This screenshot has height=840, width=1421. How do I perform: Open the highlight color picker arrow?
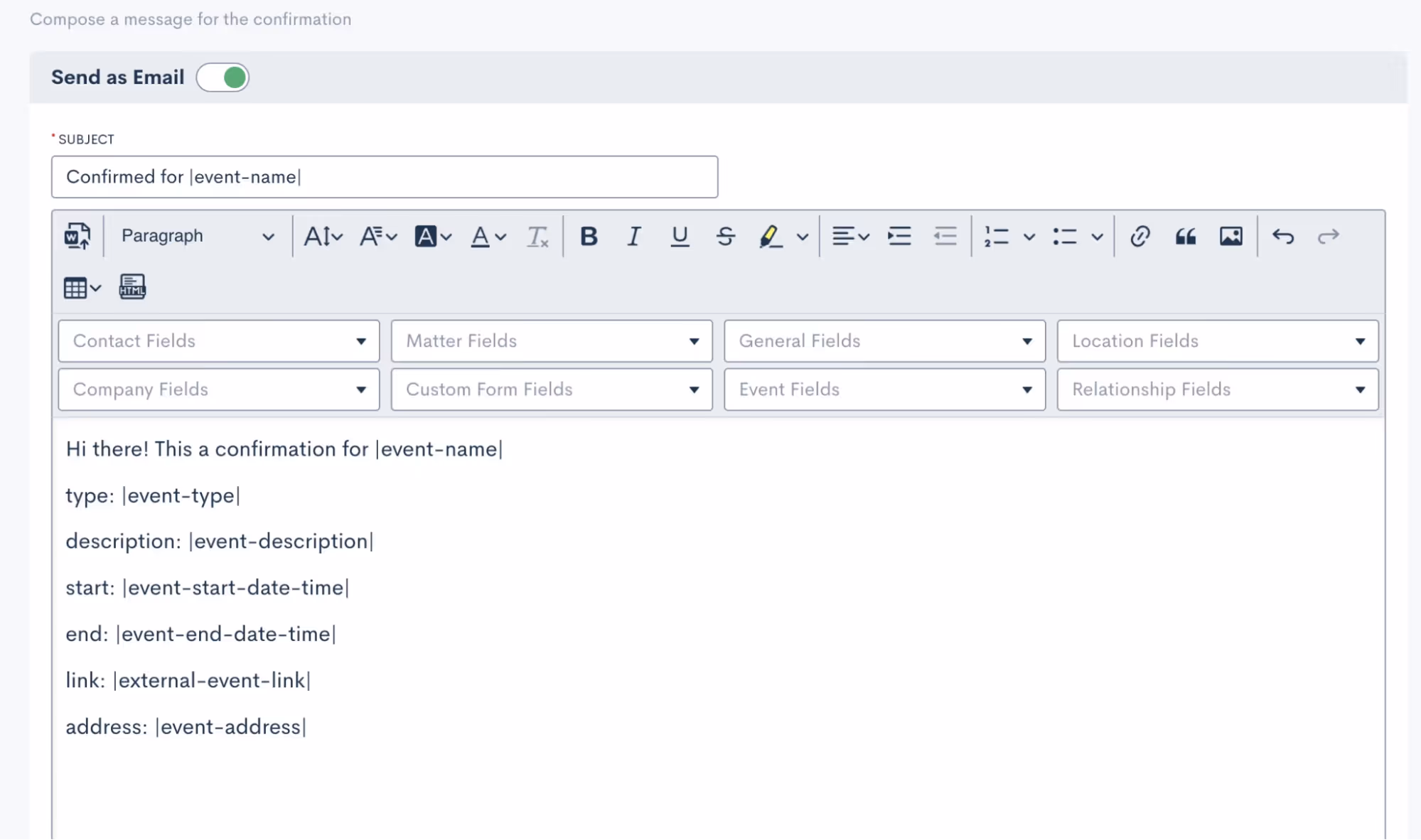(803, 237)
